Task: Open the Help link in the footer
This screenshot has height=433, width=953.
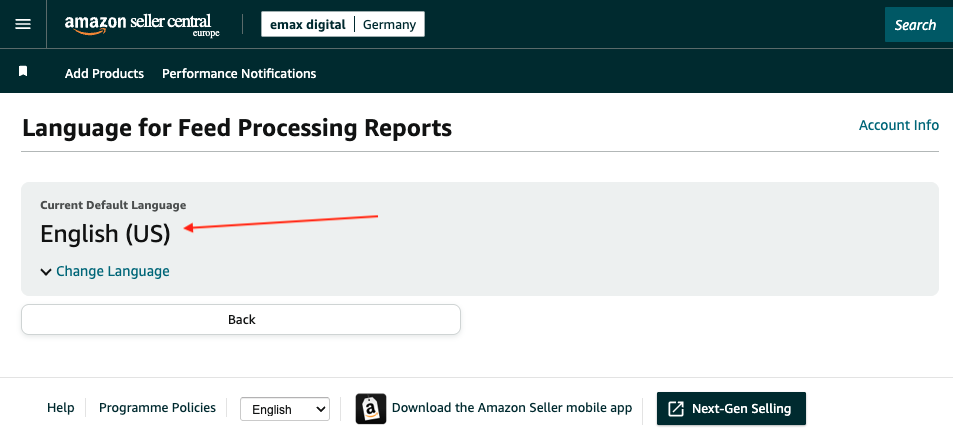Action: point(61,407)
